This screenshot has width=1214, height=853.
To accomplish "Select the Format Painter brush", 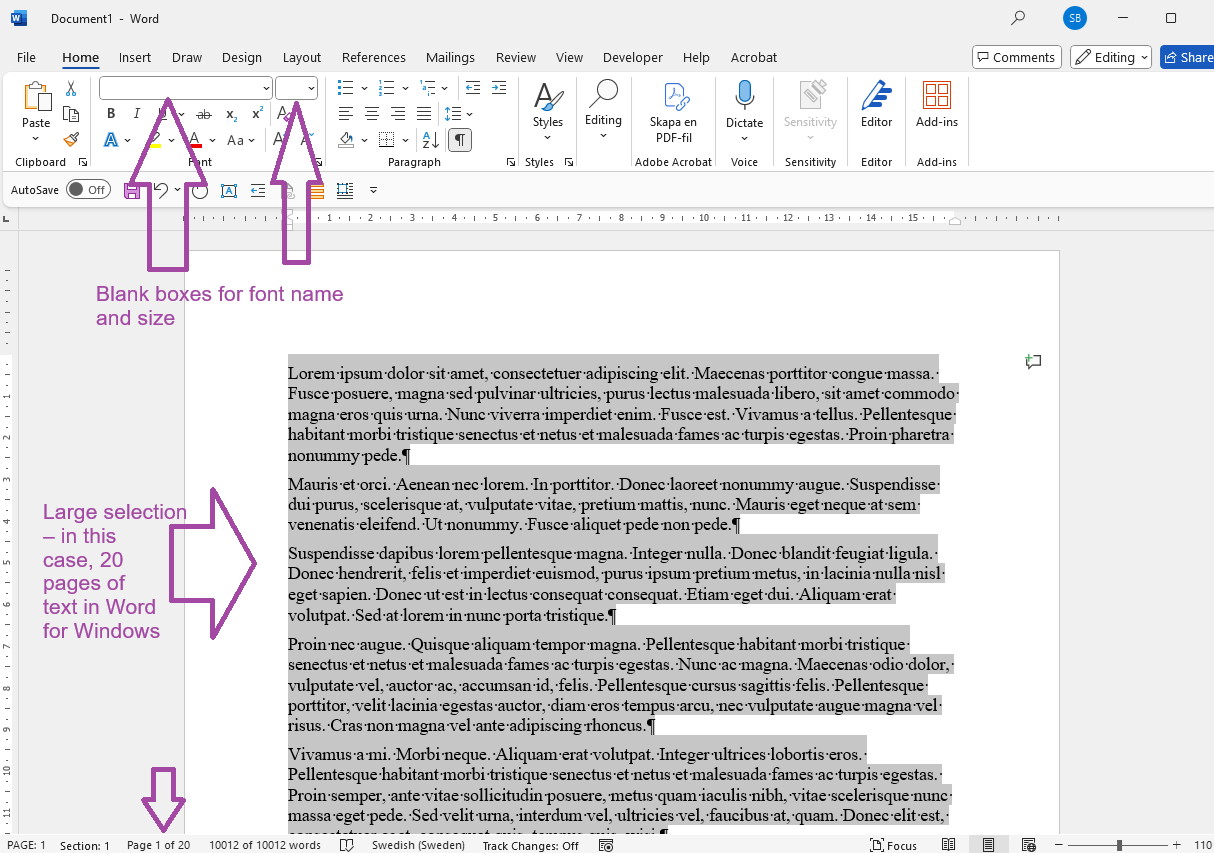I will click(x=71, y=140).
